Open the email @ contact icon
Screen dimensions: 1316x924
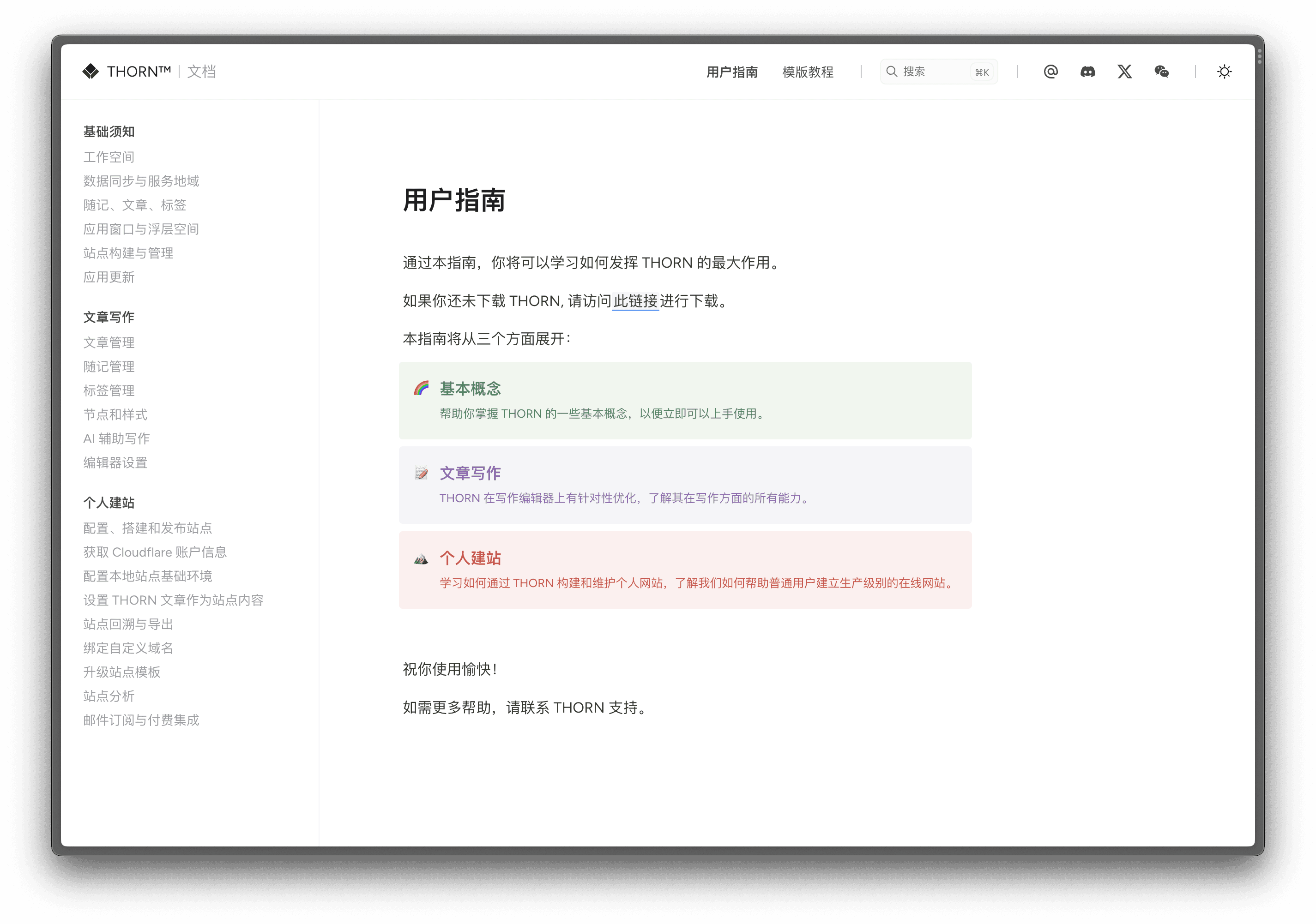(1050, 72)
